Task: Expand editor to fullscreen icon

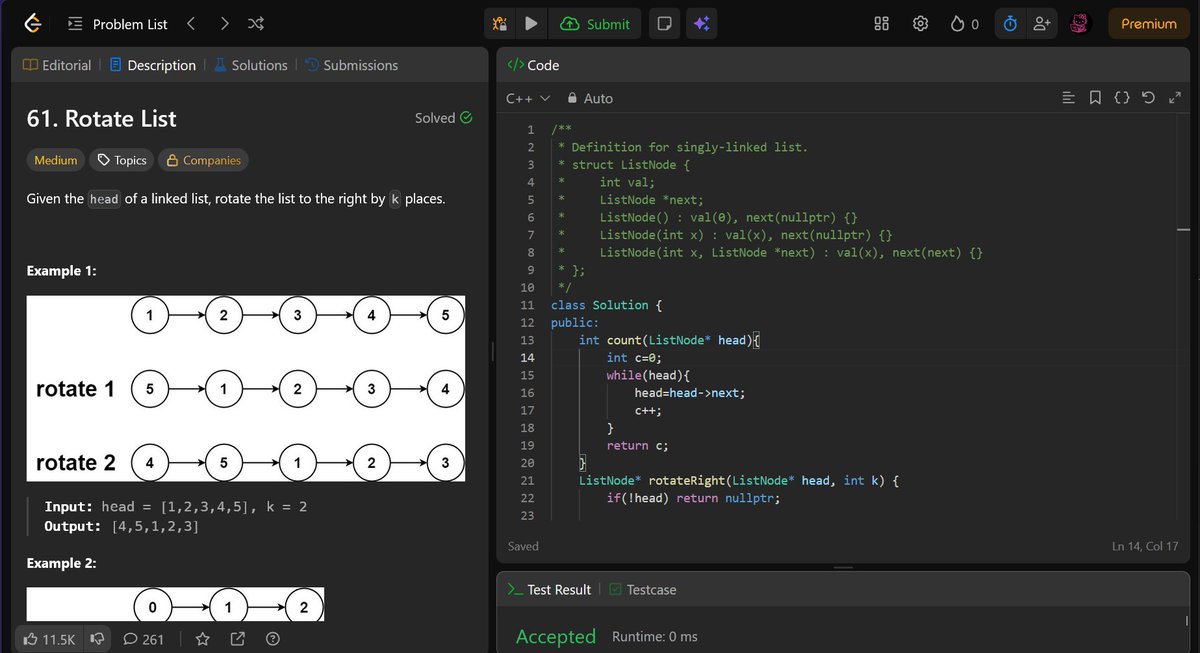Action: (x=1174, y=98)
